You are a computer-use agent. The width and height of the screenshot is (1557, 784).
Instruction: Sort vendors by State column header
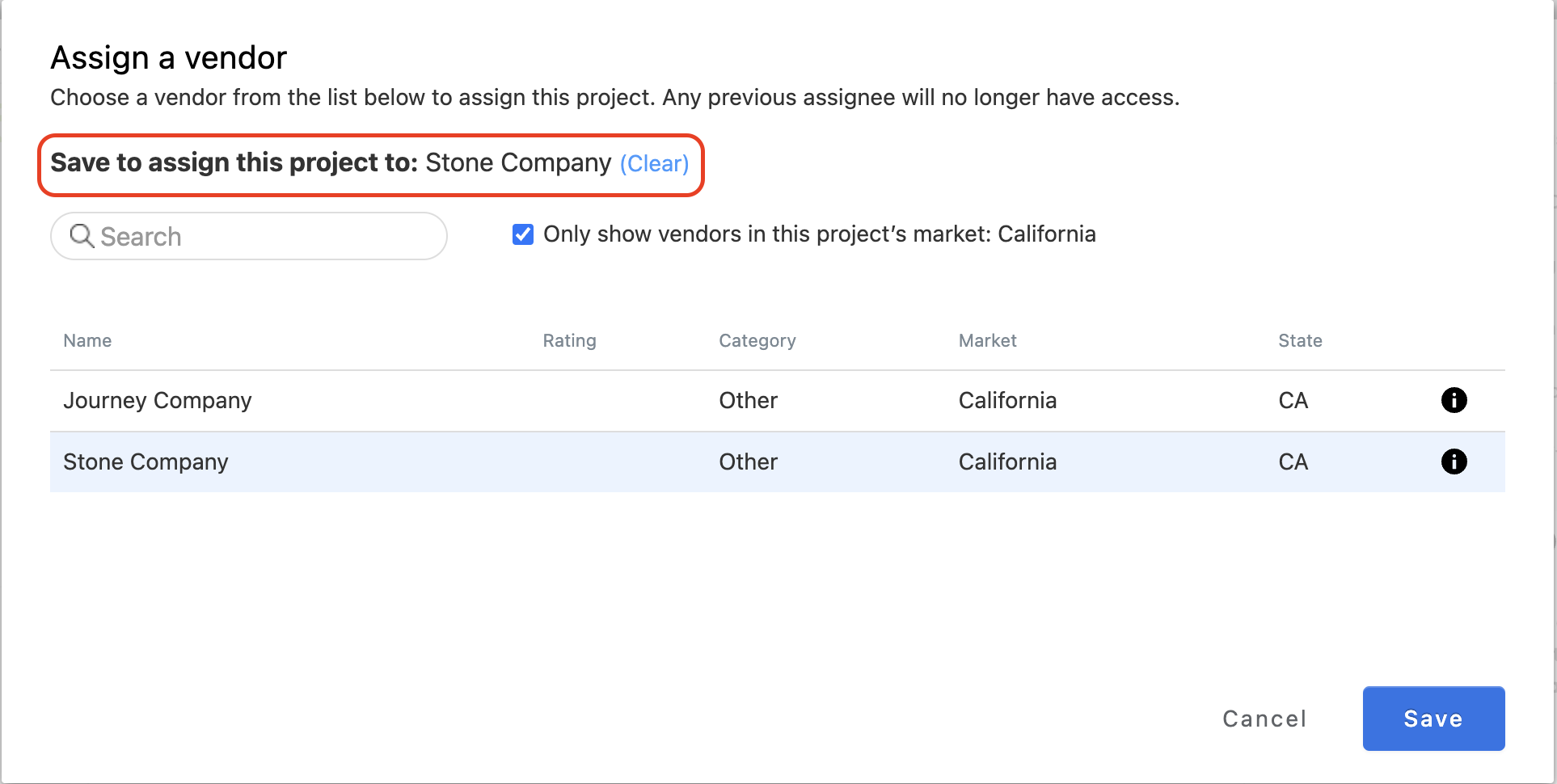tap(1300, 340)
